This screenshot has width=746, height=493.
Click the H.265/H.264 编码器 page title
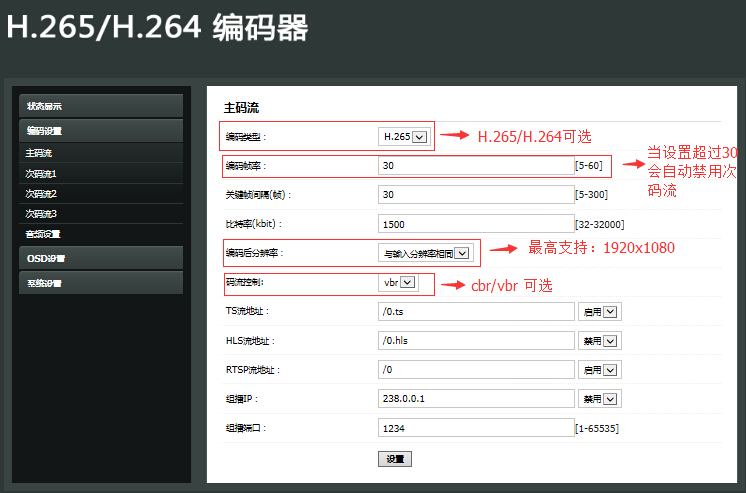pos(157,27)
